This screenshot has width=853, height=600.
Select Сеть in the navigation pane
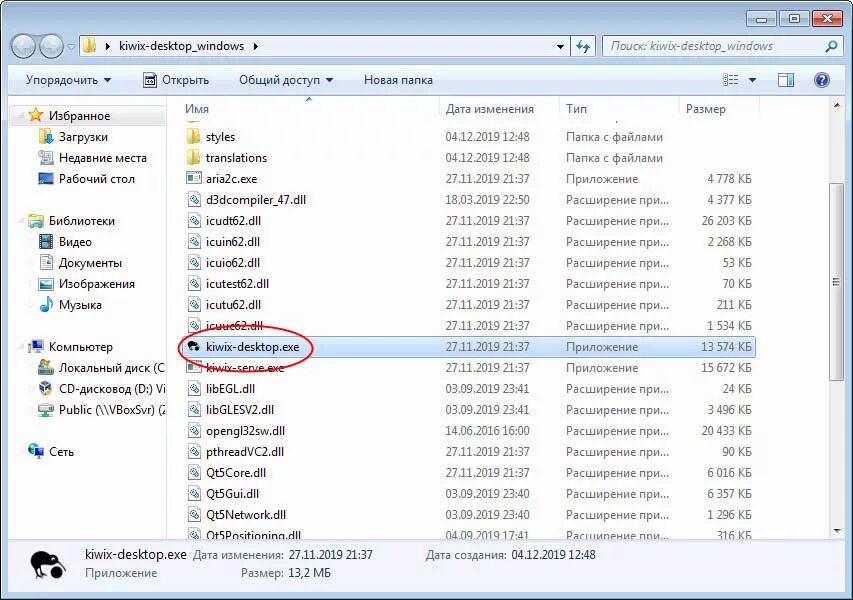[61, 452]
